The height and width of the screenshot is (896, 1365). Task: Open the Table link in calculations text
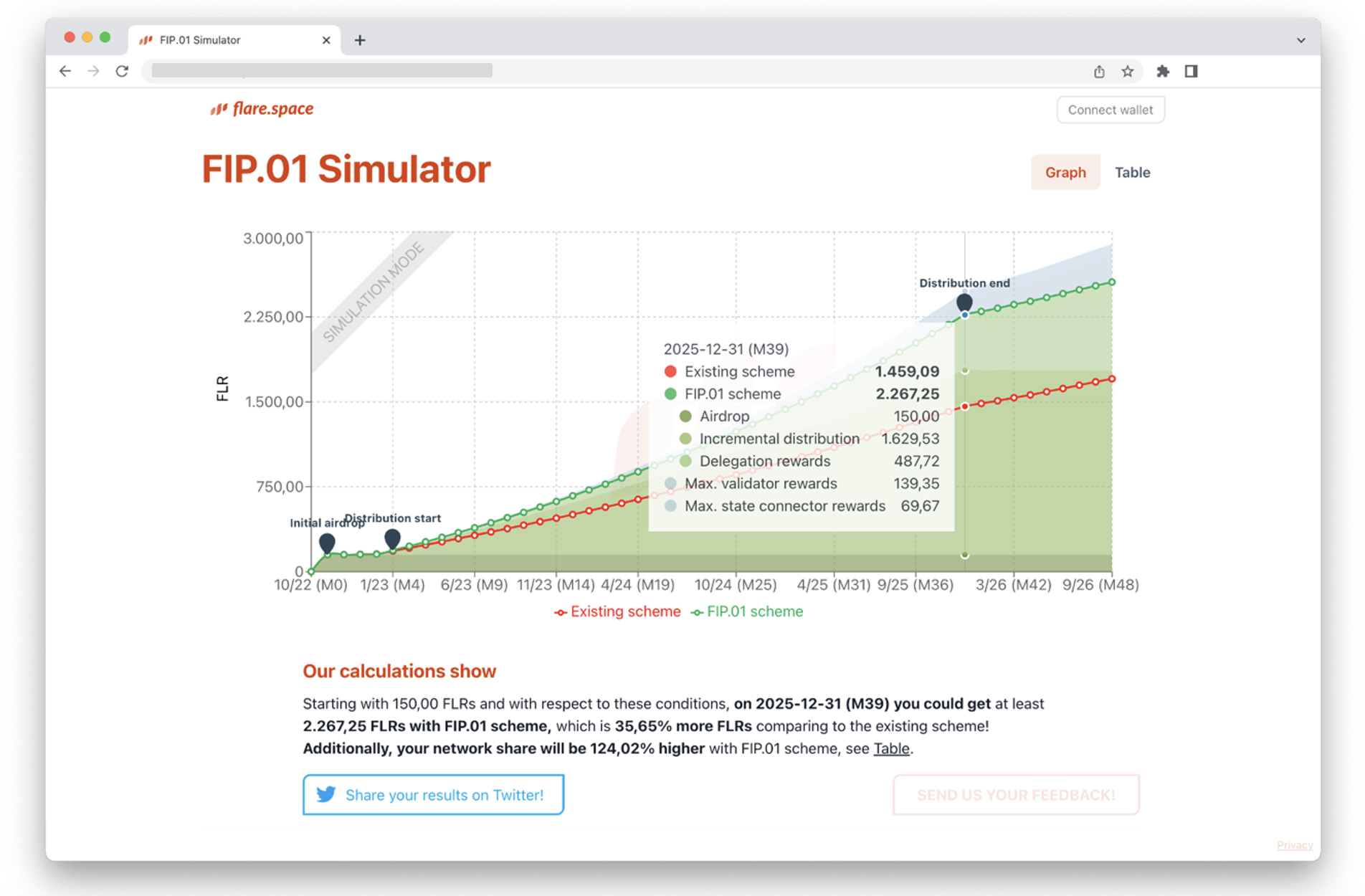(x=891, y=748)
